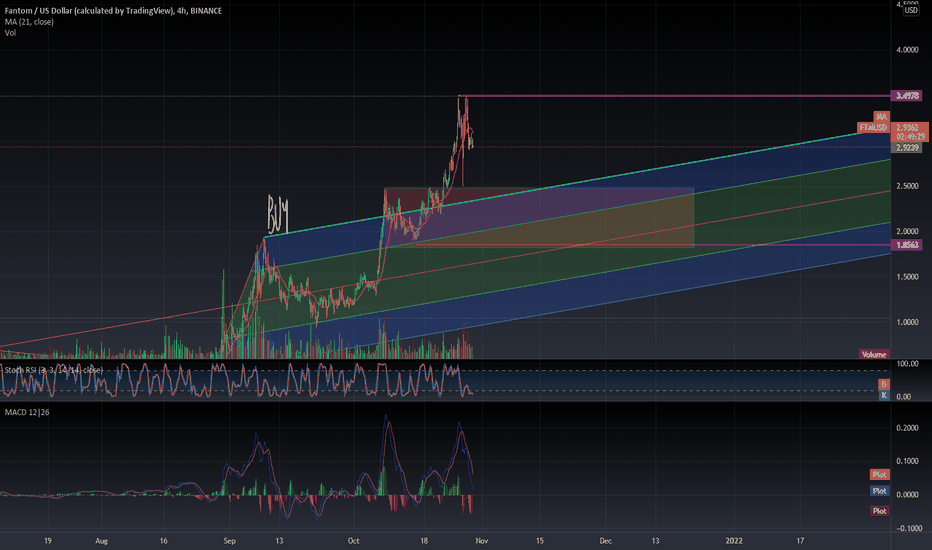Select the MACD 12|26 indicator legend
This screenshot has width=932, height=550.
(27, 412)
